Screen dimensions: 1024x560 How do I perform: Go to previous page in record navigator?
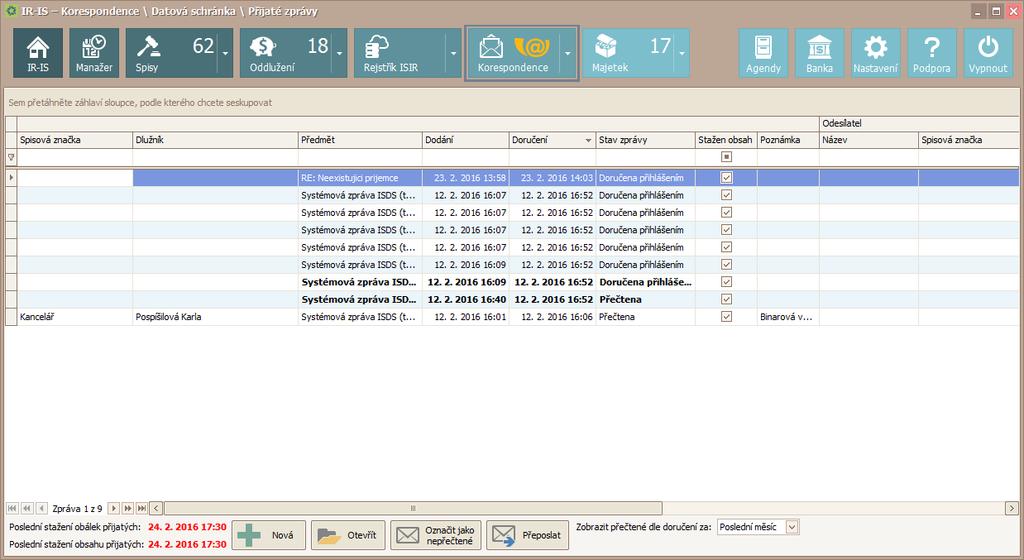(x=27, y=508)
